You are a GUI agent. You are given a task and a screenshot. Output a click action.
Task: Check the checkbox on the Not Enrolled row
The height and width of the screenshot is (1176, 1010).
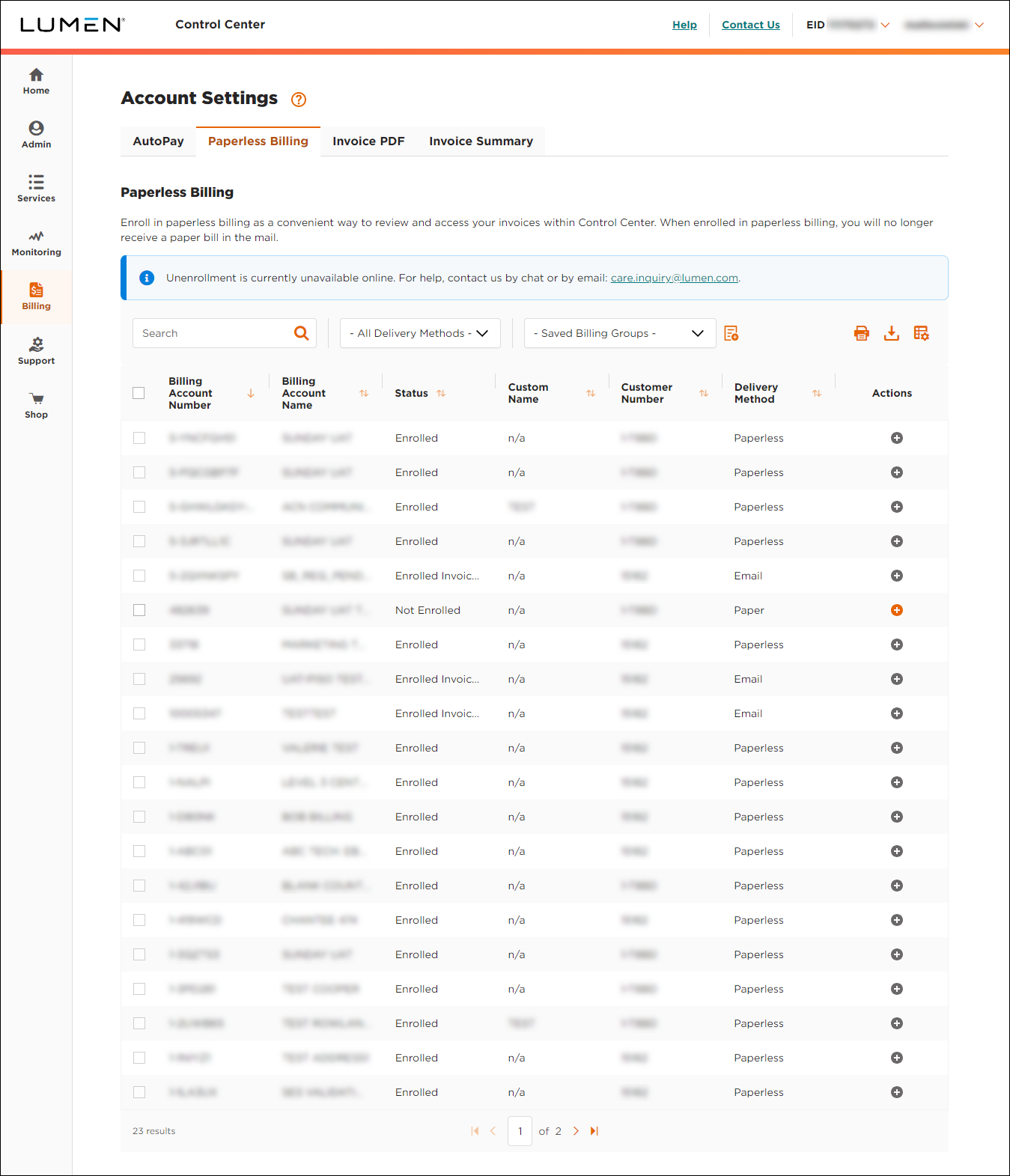pyautogui.click(x=139, y=610)
